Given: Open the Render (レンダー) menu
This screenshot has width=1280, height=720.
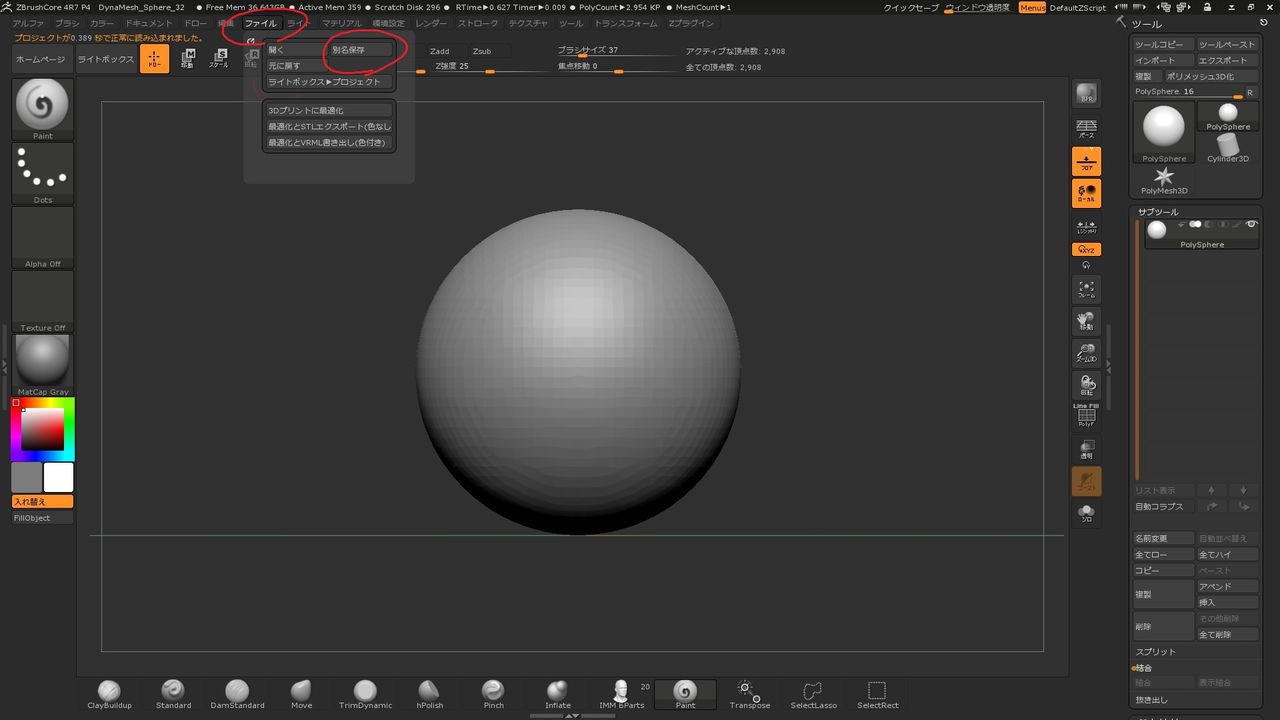Looking at the screenshot, I should 431,23.
